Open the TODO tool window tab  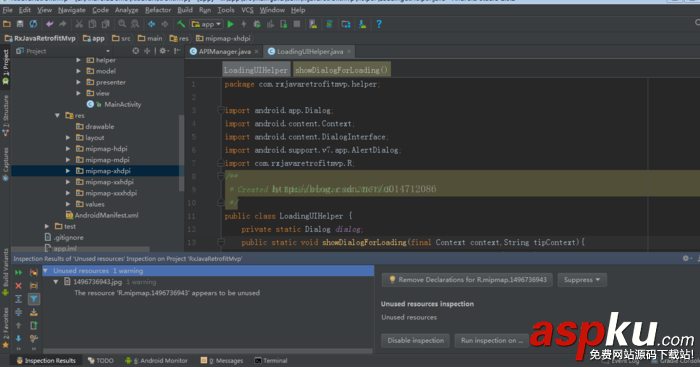coord(100,360)
